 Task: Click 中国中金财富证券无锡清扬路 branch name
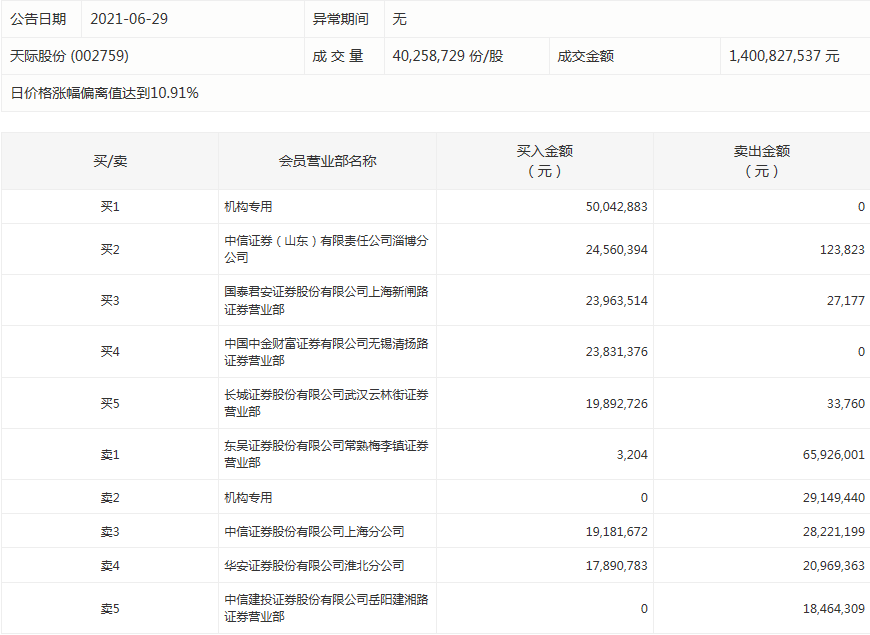pos(326,352)
